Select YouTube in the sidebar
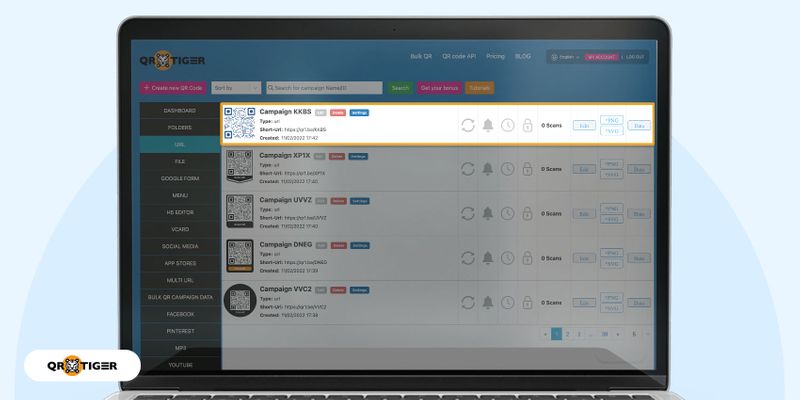The width and height of the screenshot is (800, 400). [x=180, y=365]
